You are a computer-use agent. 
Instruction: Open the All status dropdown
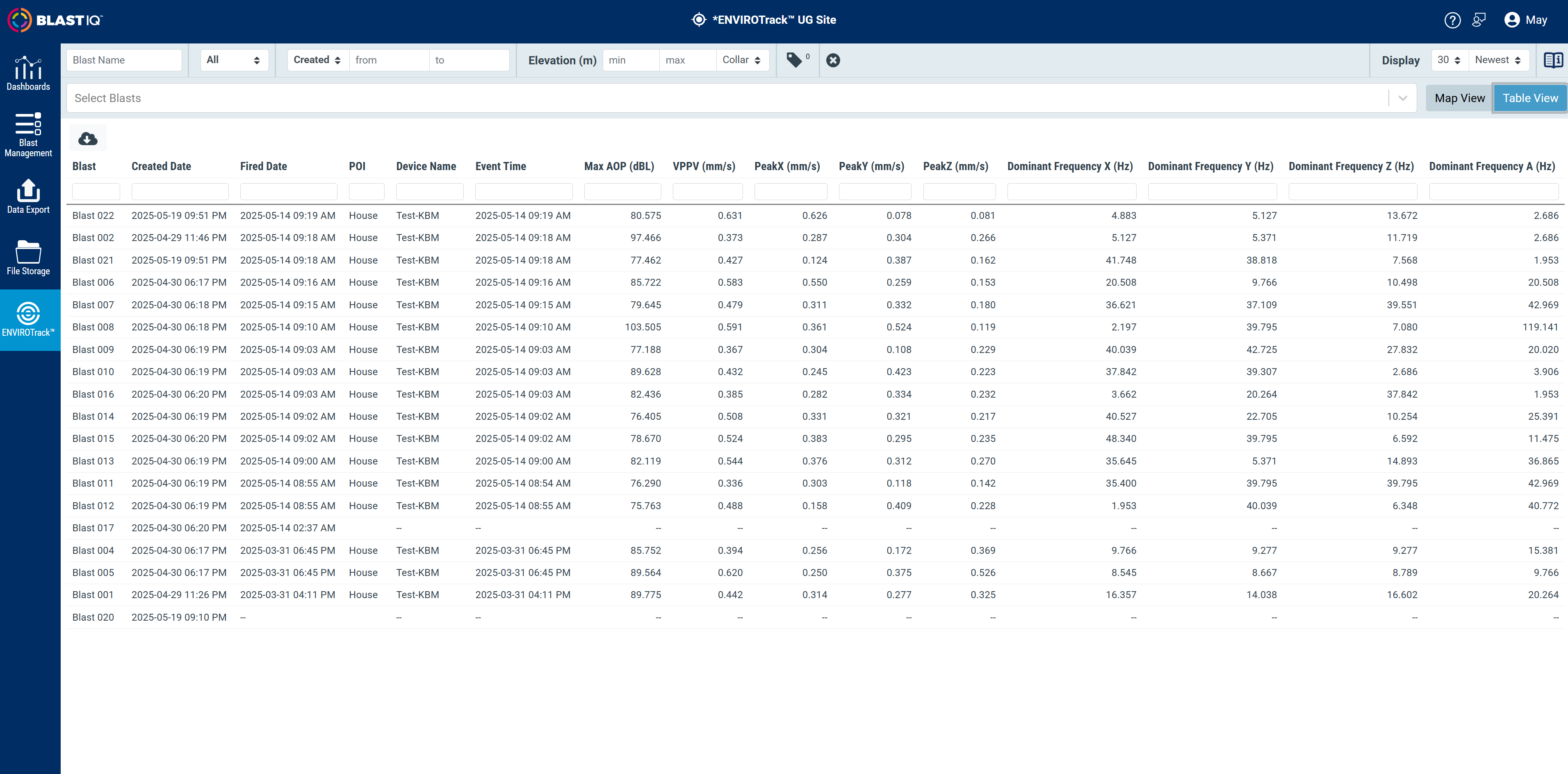[234, 59]
